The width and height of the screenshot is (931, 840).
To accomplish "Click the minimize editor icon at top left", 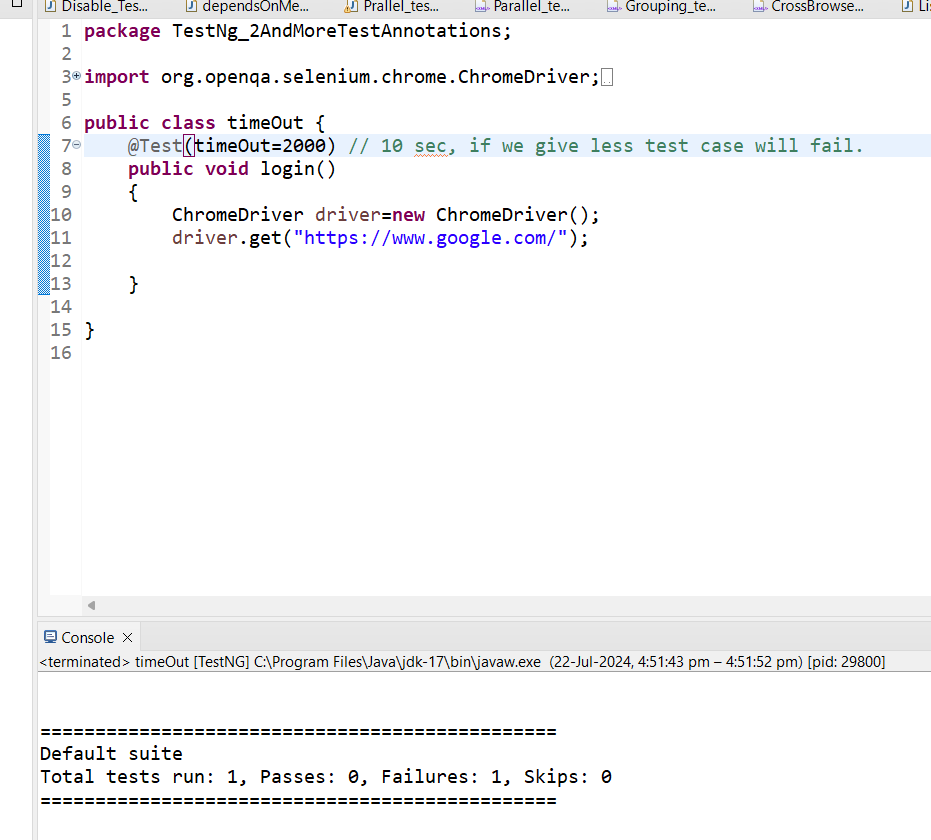I will tap(17, 3).
